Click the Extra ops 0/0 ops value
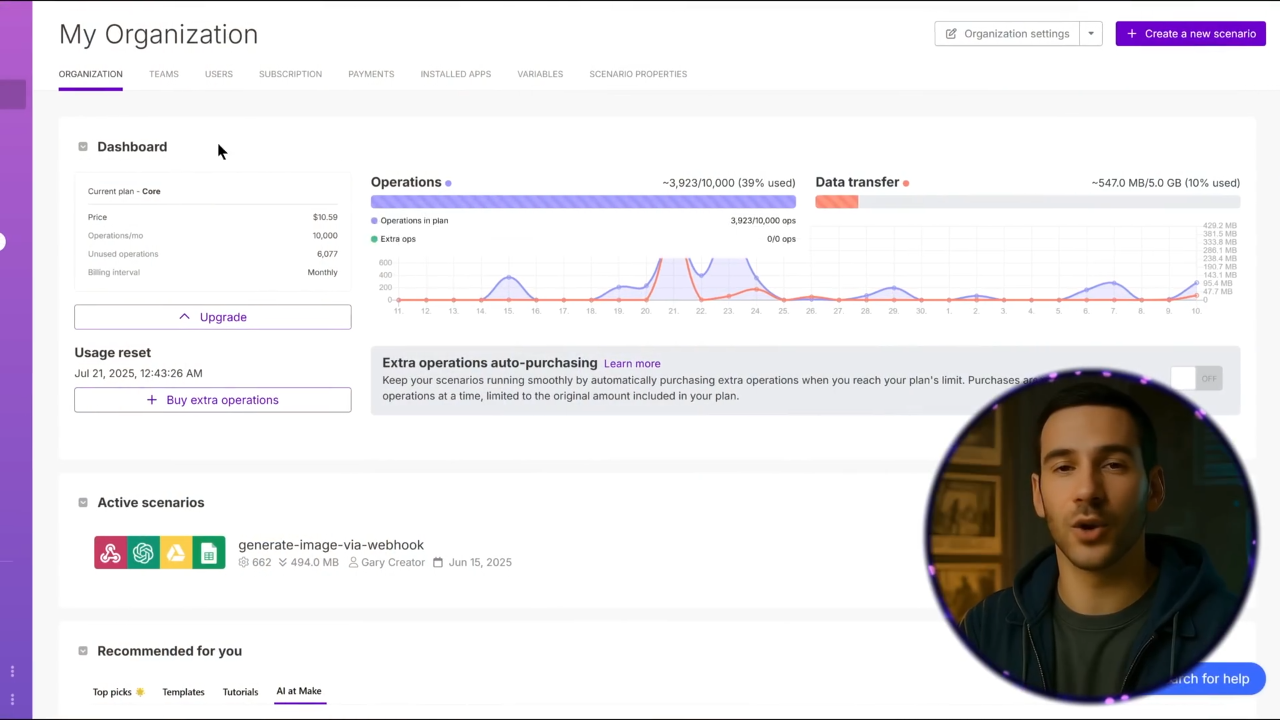This screenshot has width=1280, height=720. point(781,239)
